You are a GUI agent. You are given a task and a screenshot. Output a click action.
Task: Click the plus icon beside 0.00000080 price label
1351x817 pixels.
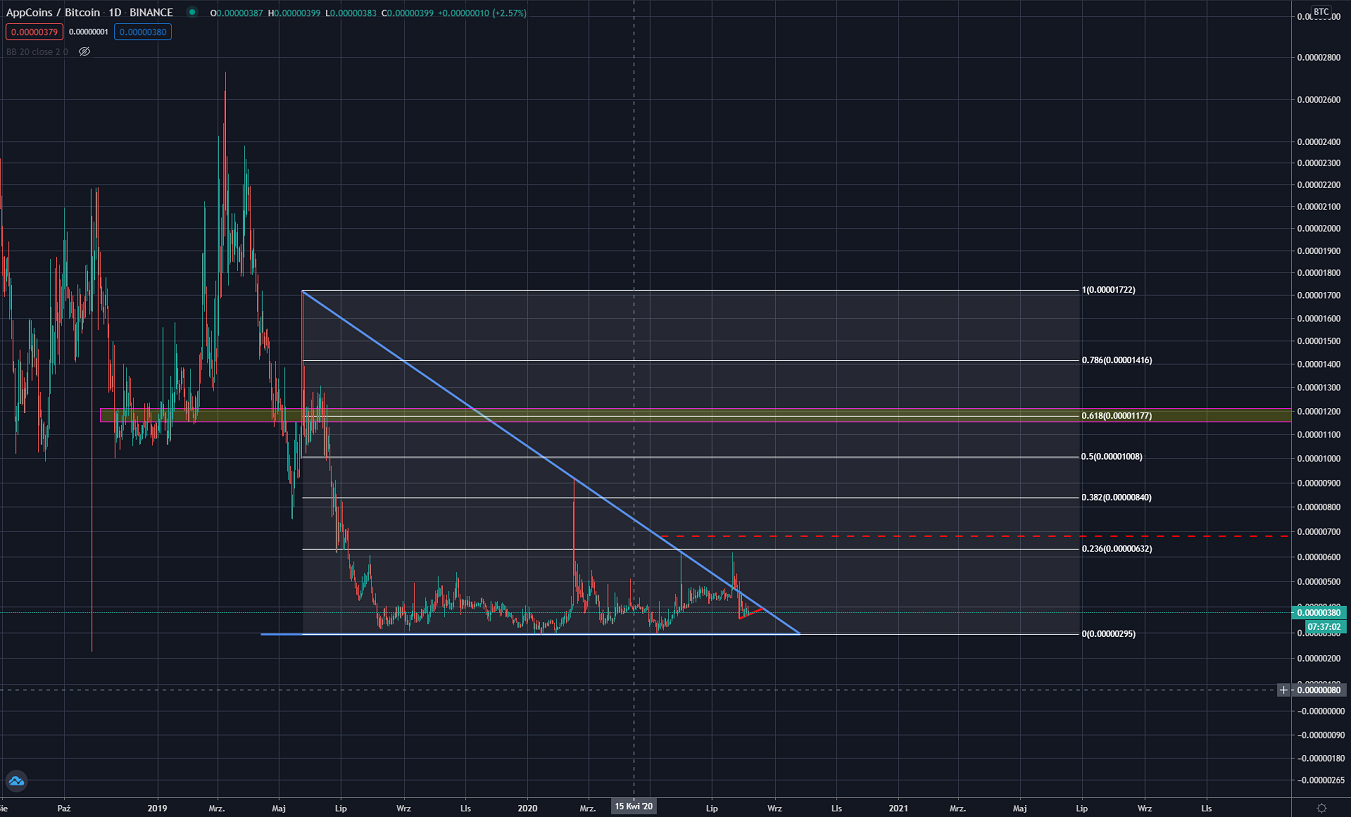point(1284,690)
